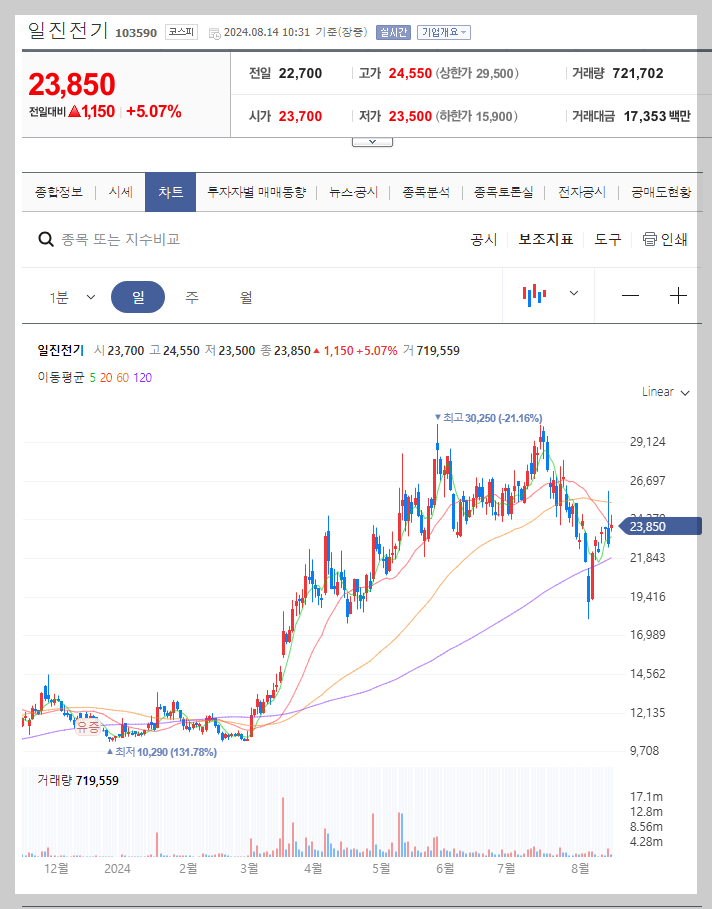
Task: Select the 차트 tab
Action: pyautogui.click(x=170, y=192)
